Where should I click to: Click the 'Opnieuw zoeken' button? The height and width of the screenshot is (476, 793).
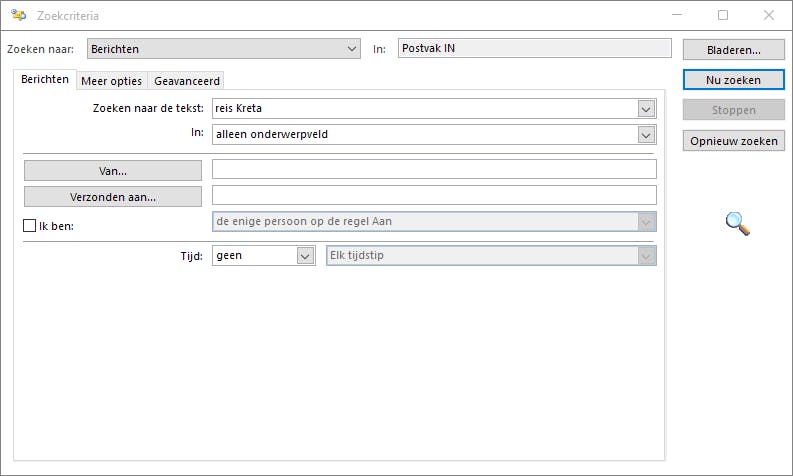(733, 141)
